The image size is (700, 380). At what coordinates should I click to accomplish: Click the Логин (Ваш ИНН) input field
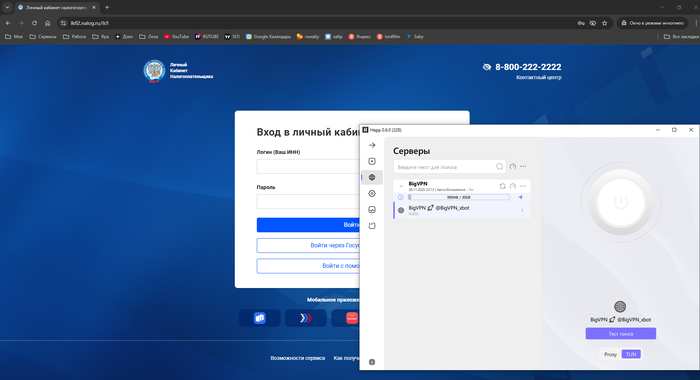[x=308, y=166]
